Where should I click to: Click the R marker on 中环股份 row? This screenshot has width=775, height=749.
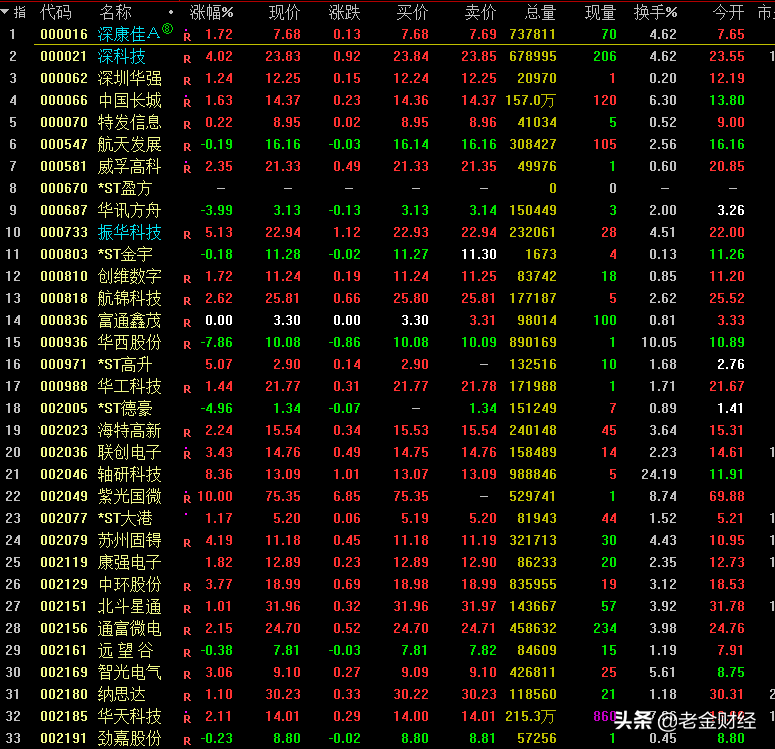click(x=187, y=587)
